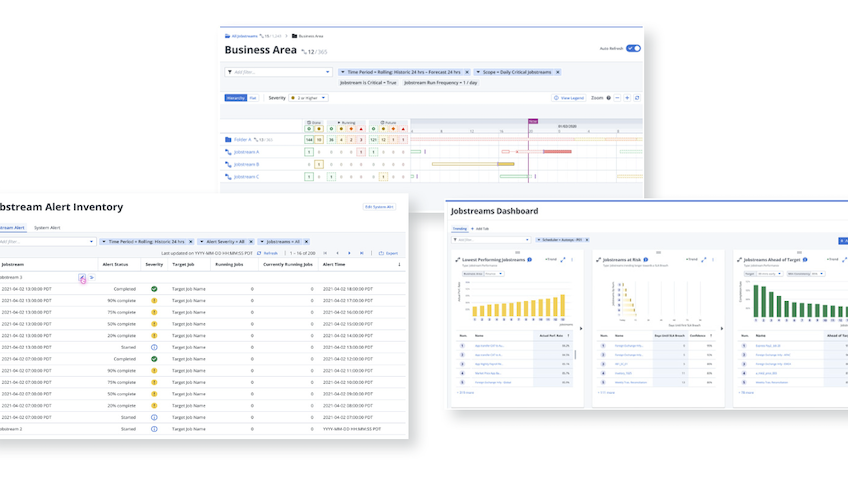Screen dimensions: 848x477
Task: Expand the Lowest Performing Jobstreams widget
Action: coord(563,259)
